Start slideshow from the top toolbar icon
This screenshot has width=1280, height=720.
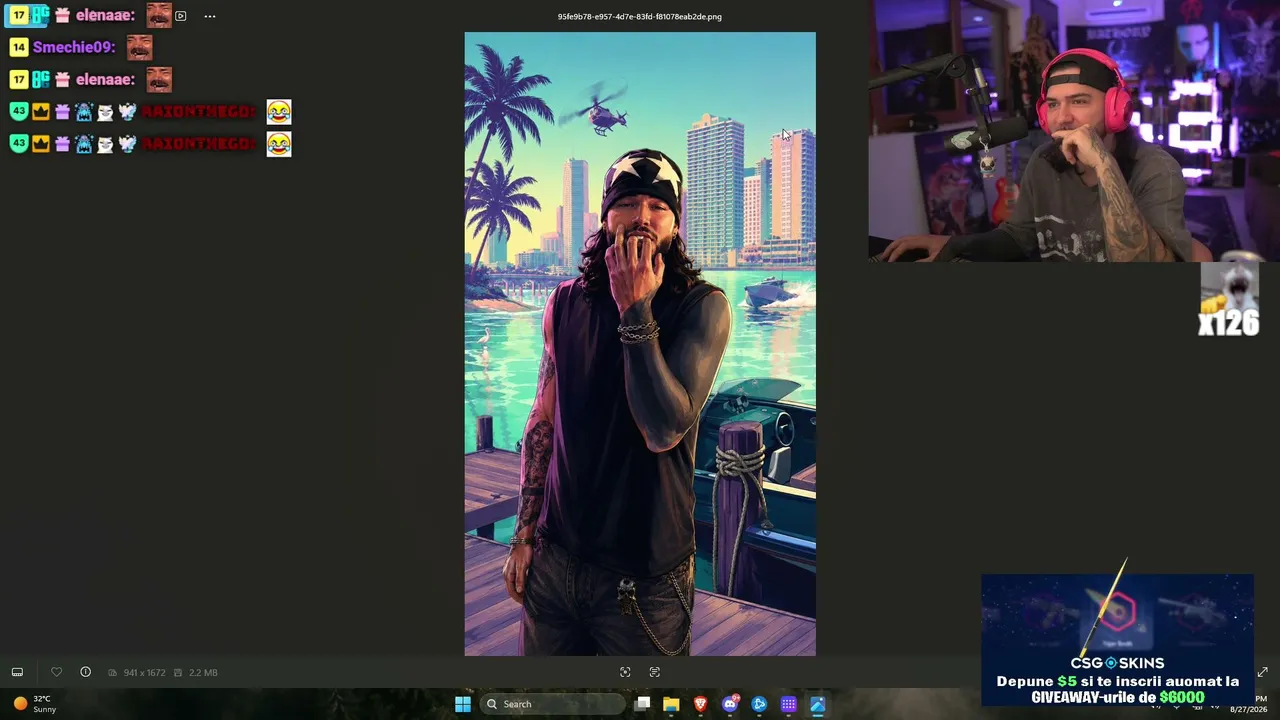tap(180, 16)
